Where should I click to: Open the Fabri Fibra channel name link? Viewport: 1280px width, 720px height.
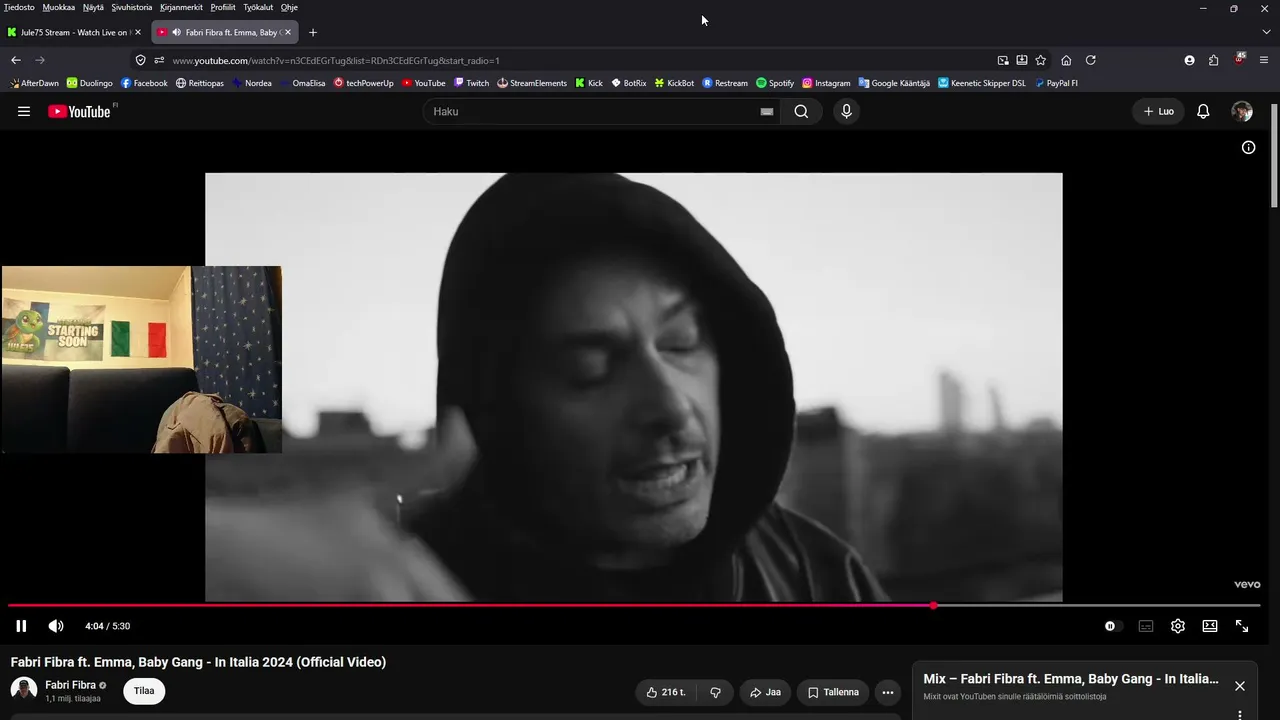[71, 685]
